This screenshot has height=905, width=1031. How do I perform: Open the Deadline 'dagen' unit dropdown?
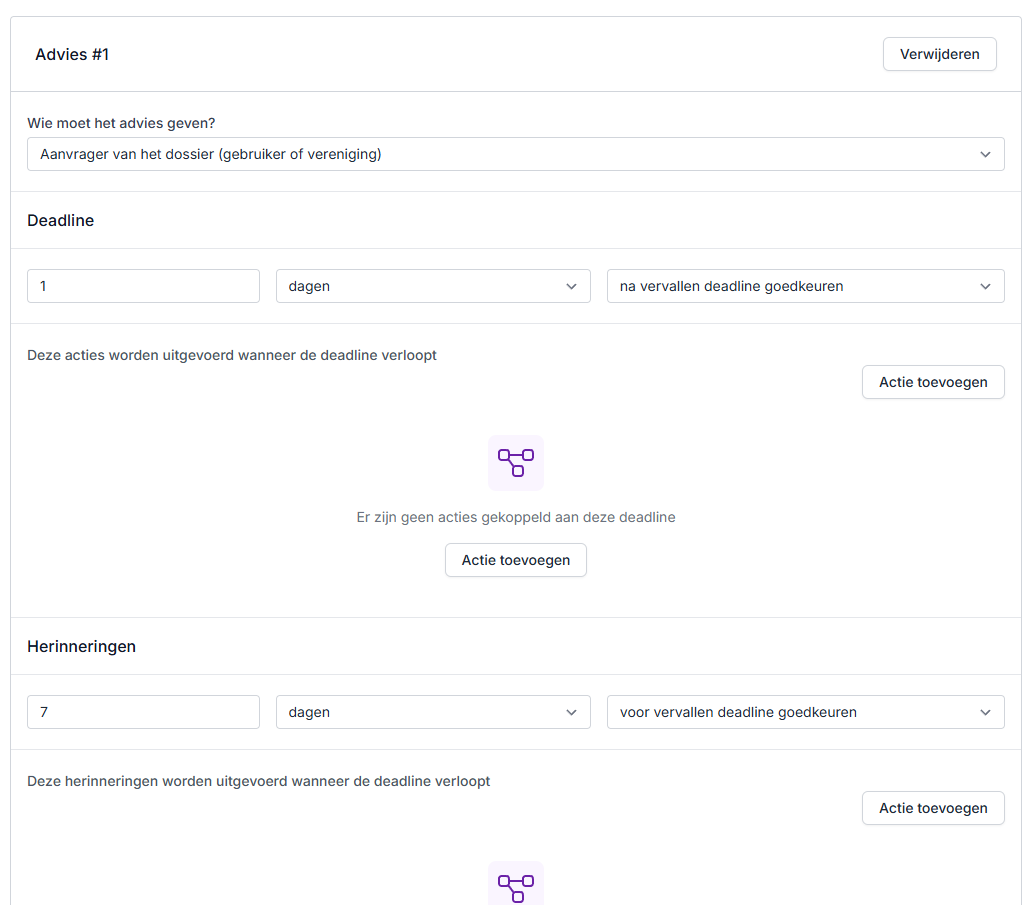[x=433, y=286]
